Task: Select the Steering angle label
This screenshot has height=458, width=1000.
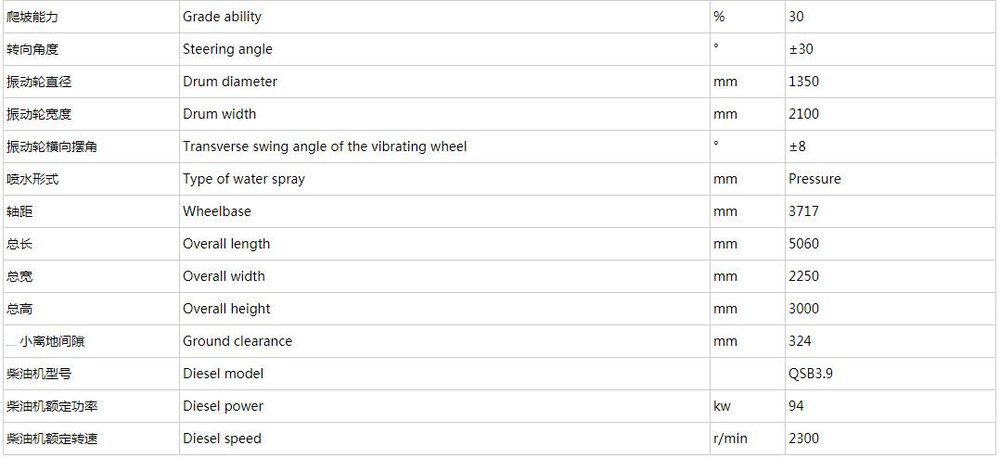Action: tap(227, 49)
